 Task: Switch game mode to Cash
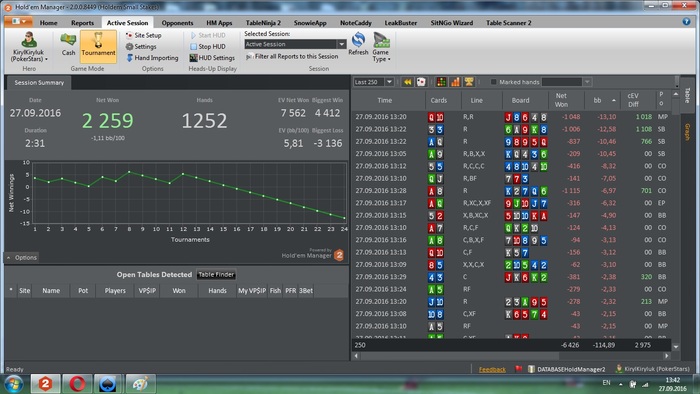click(68, 45)
